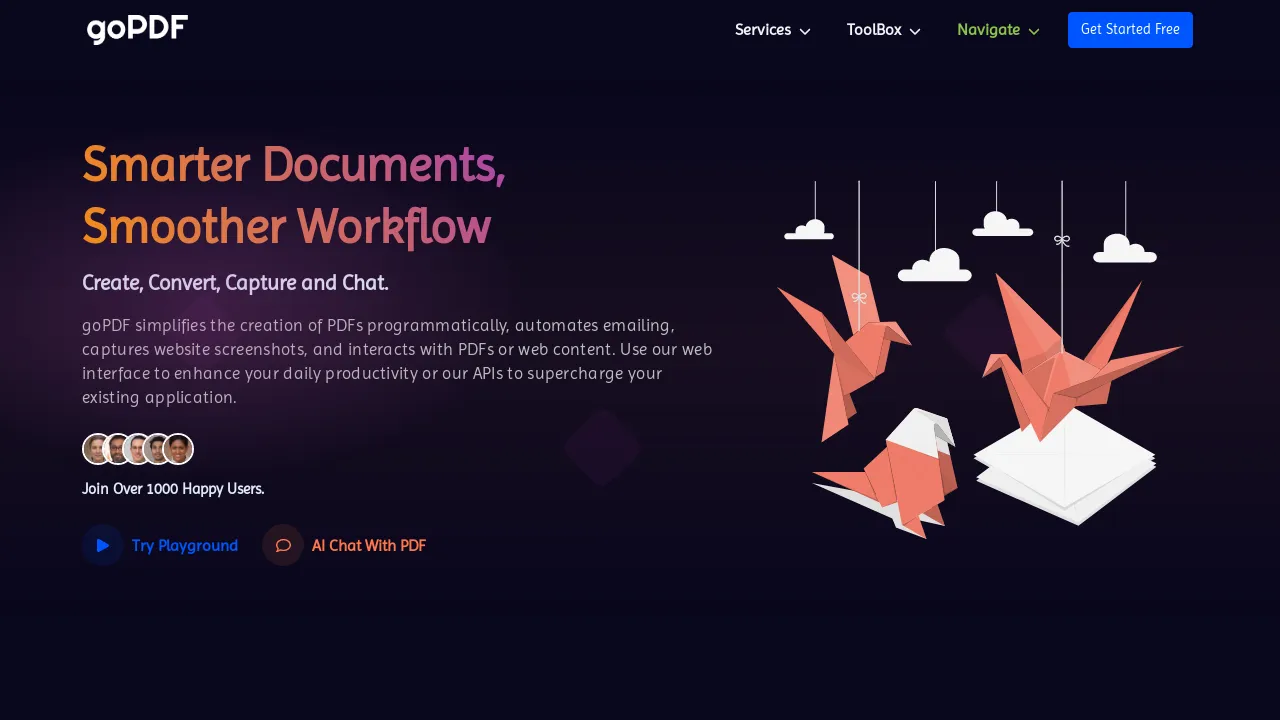Click the last user avatar in the row
Image resolution: width=1280 pixels, height=720 pixels.
177,448
